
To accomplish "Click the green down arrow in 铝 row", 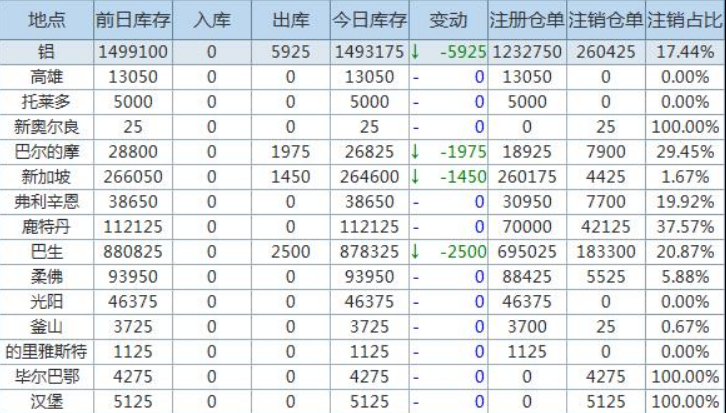I will [416, 52].
